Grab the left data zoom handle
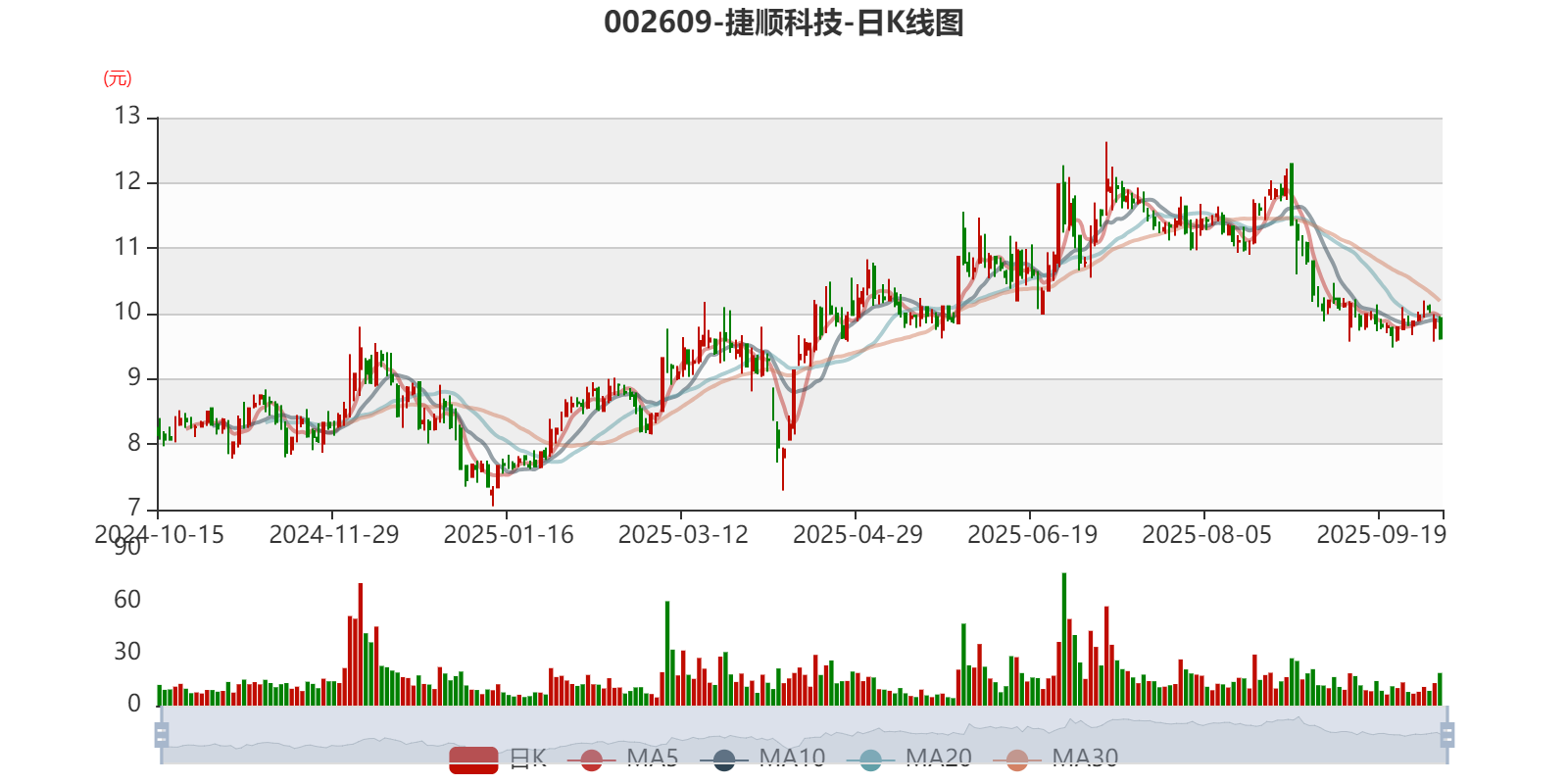 point(162,734)
